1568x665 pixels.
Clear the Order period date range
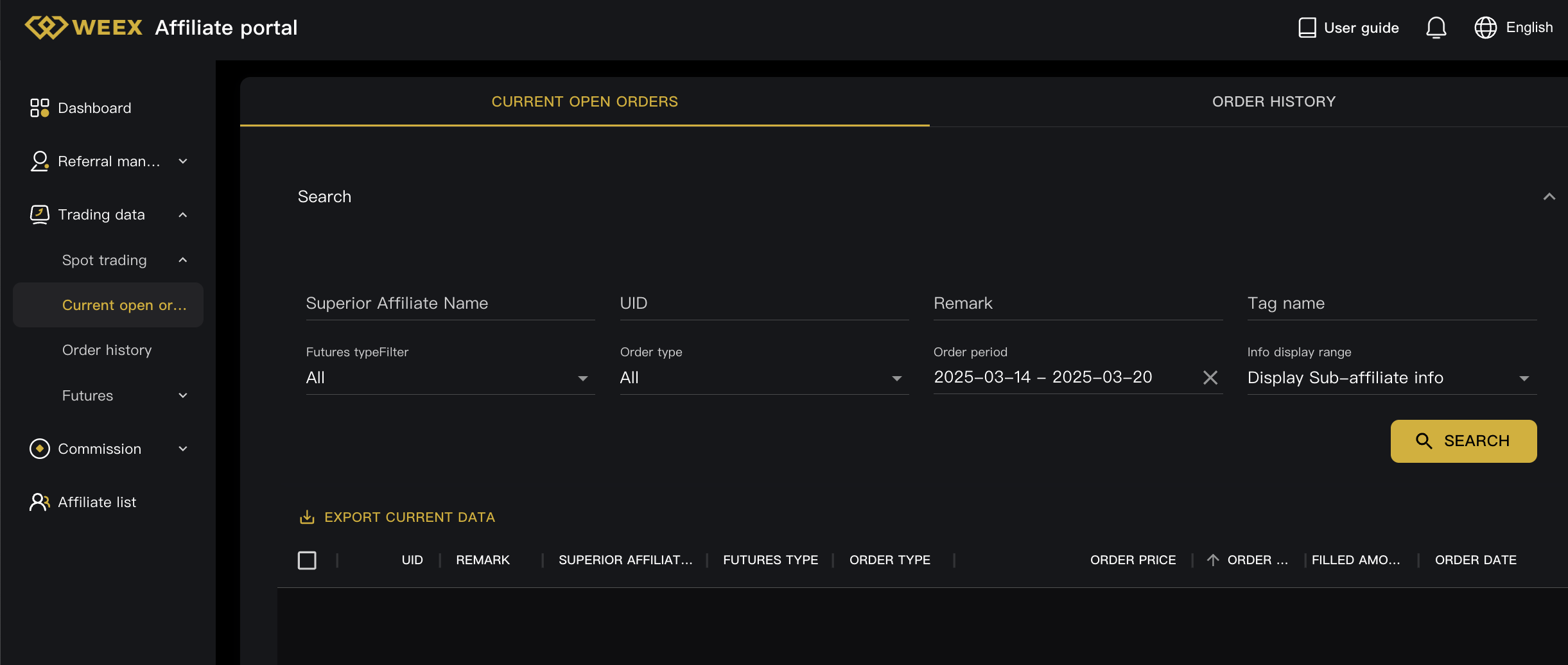(1210, 377)
